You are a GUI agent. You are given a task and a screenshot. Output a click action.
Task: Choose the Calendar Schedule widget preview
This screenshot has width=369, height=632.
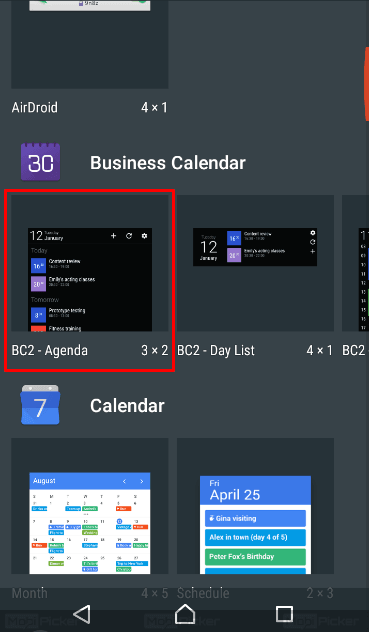point(255,506)
